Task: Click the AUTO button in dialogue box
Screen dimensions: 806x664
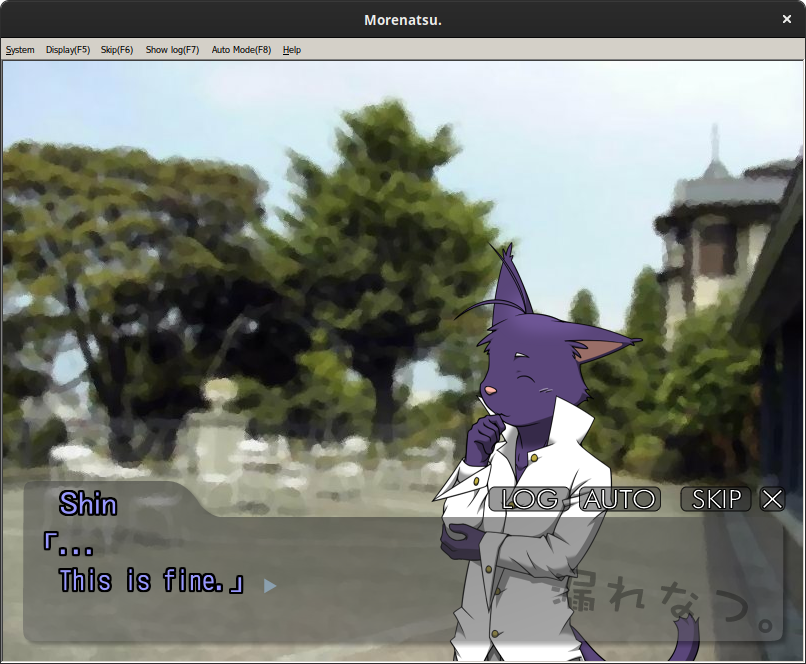Action: (x=620, y=499)
